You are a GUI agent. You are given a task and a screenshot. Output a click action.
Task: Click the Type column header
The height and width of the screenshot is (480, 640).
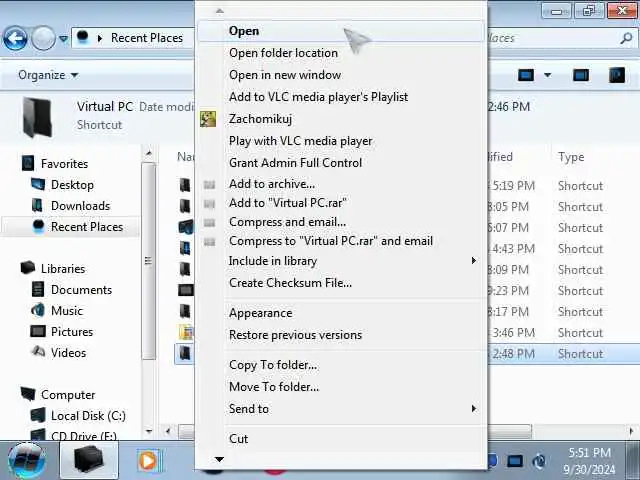571,157
